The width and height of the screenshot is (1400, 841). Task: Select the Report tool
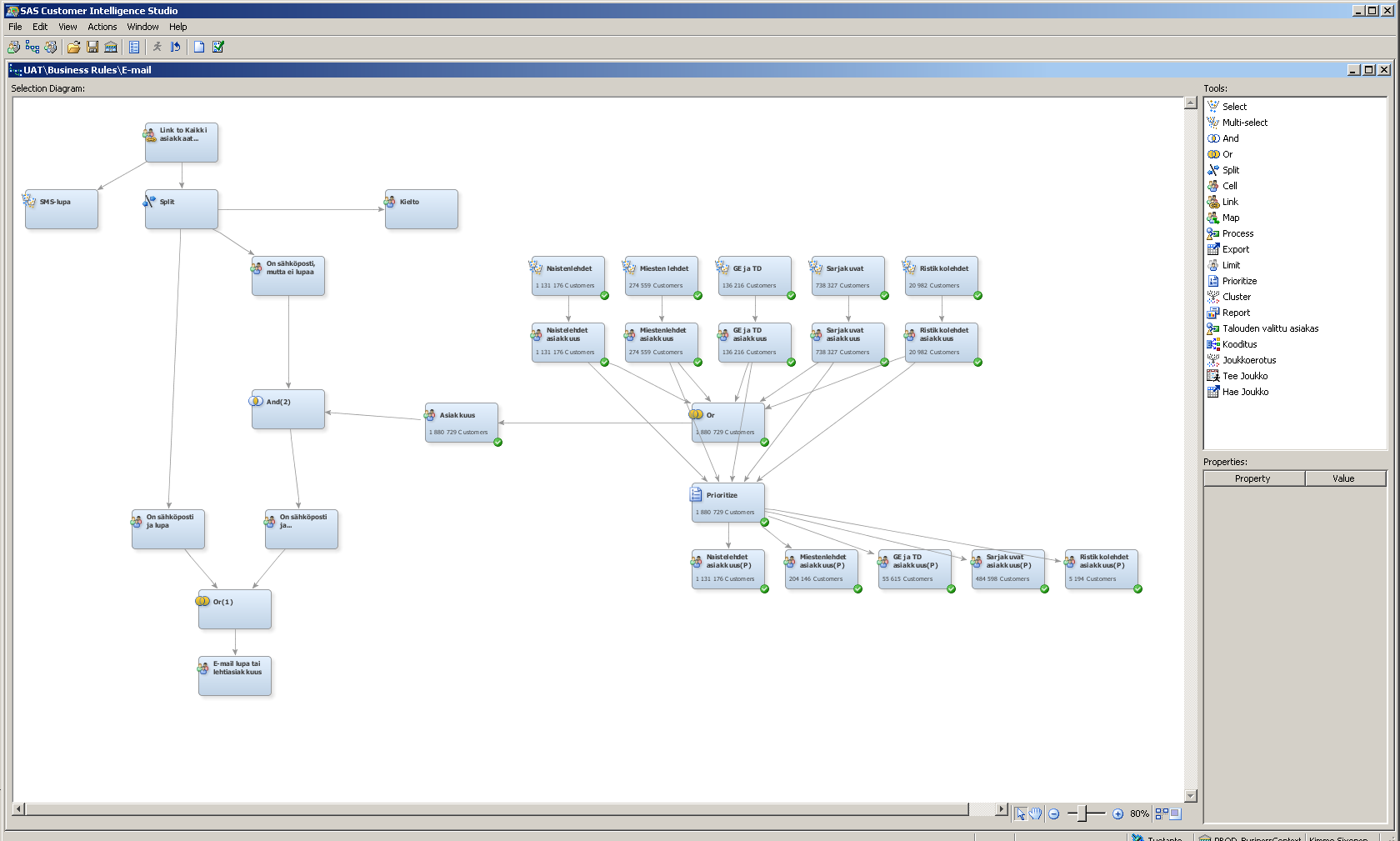[1236, 313]
